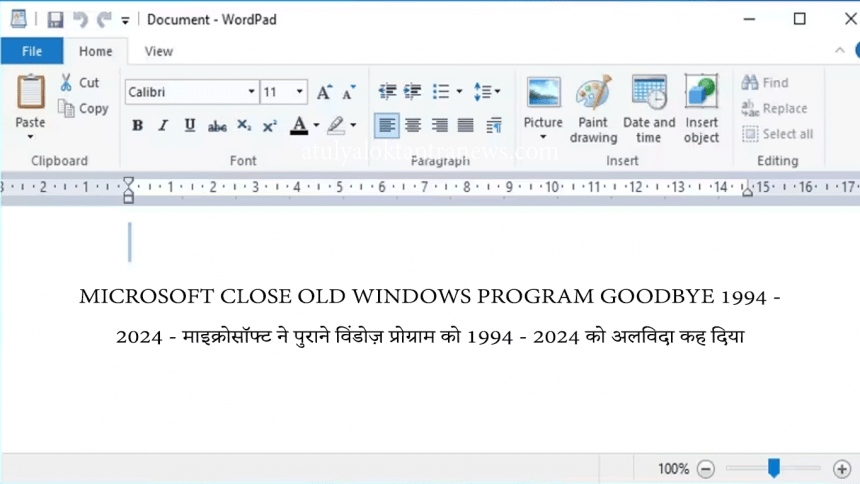
Task: Switch to the View tab
Action: click(x=159, y=51)
